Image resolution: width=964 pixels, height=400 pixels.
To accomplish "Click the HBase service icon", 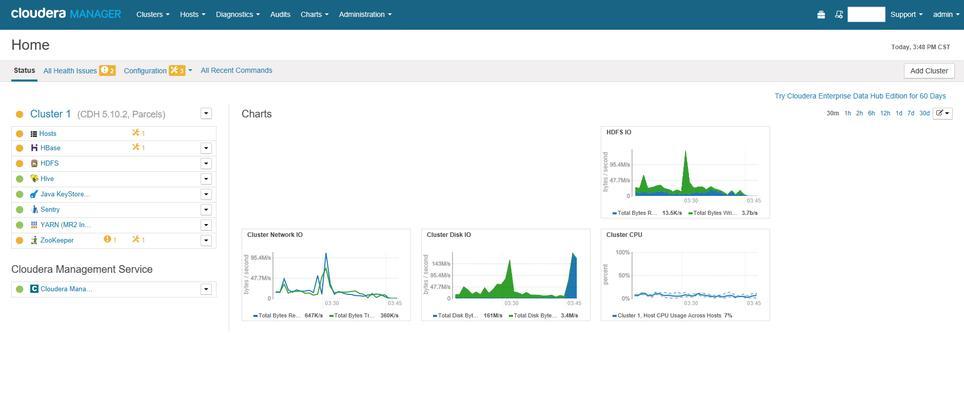I will coord(34,148).
